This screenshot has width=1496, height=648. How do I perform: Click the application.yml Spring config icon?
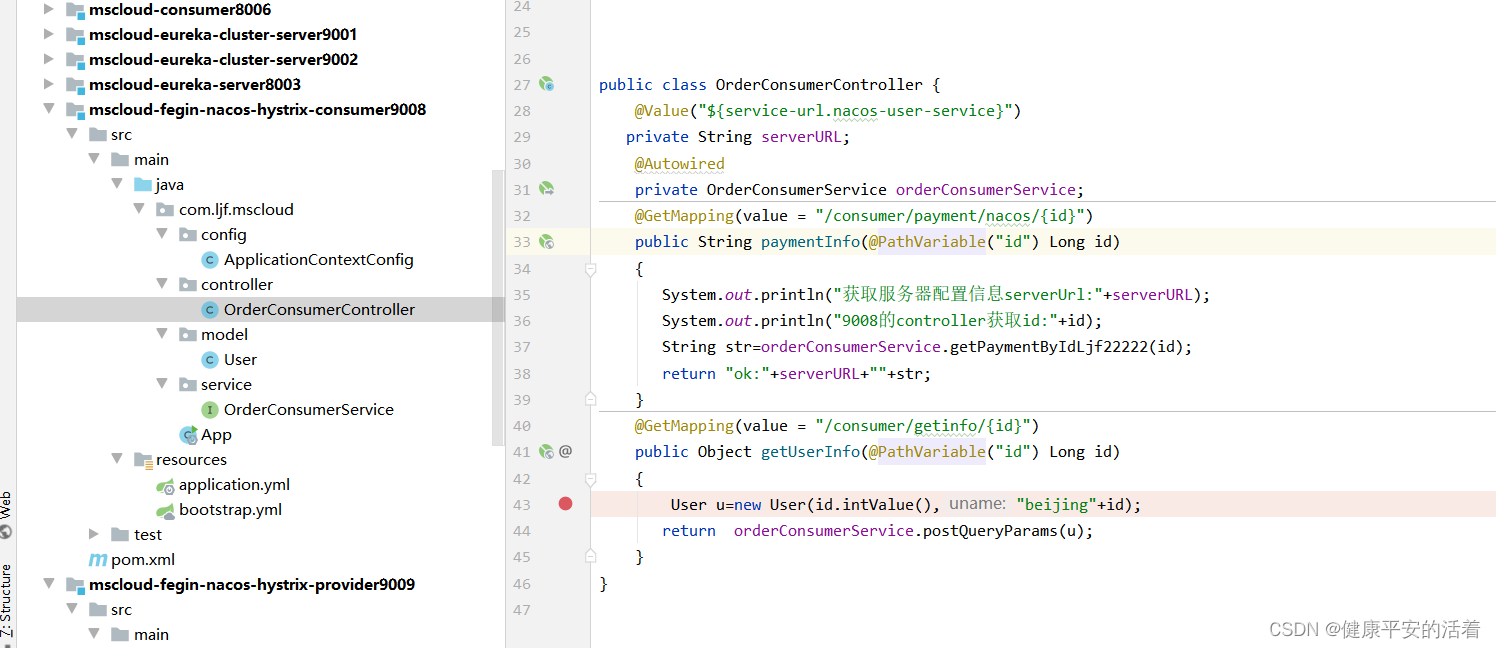click(165, 484)
